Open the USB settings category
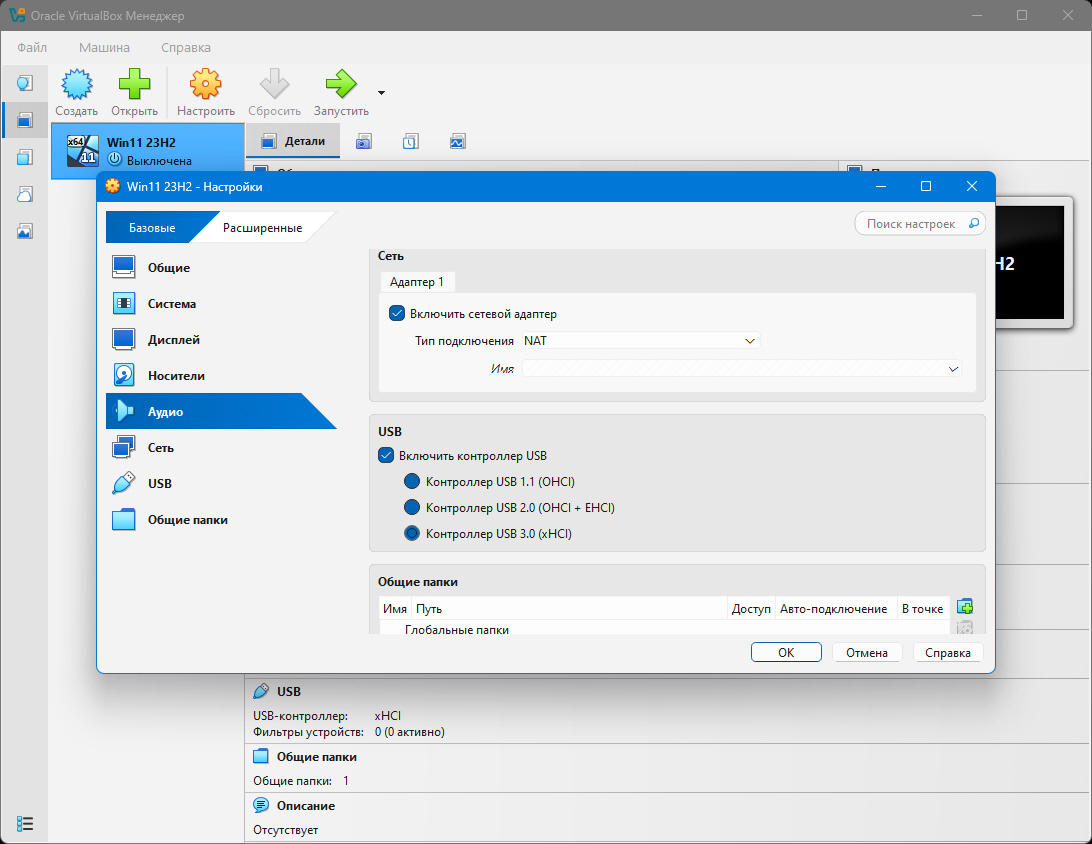Image resolution: width=1092 pixels, height=844 pixels. tap(221, 483)
